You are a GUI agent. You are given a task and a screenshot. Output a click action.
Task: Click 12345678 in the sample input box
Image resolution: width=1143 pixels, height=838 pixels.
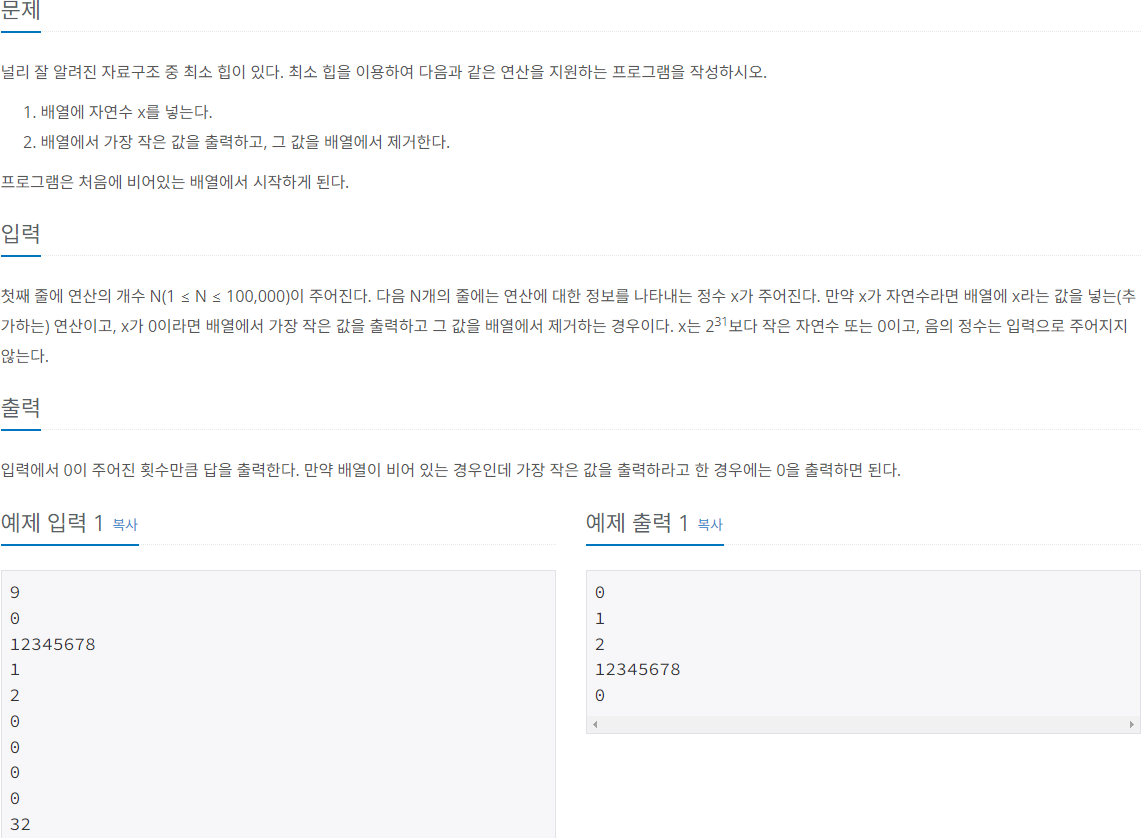tap(52, 644)
